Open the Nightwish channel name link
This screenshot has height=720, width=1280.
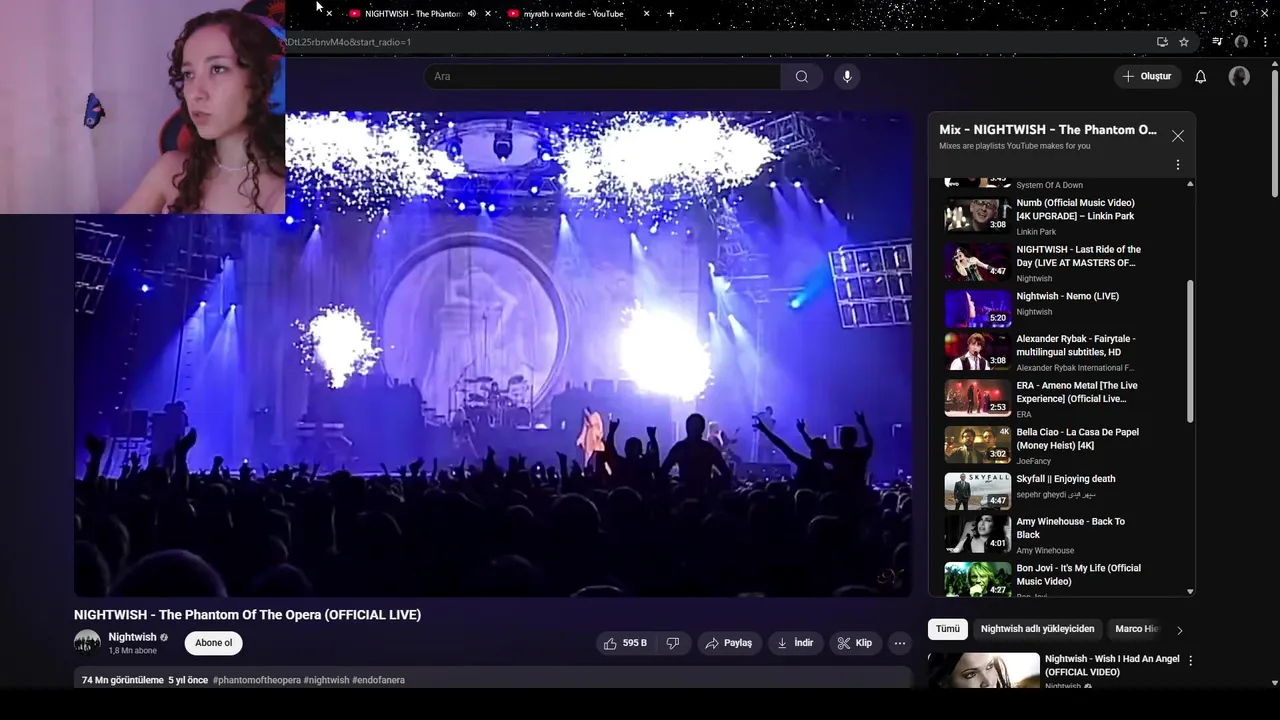point(132,637)
